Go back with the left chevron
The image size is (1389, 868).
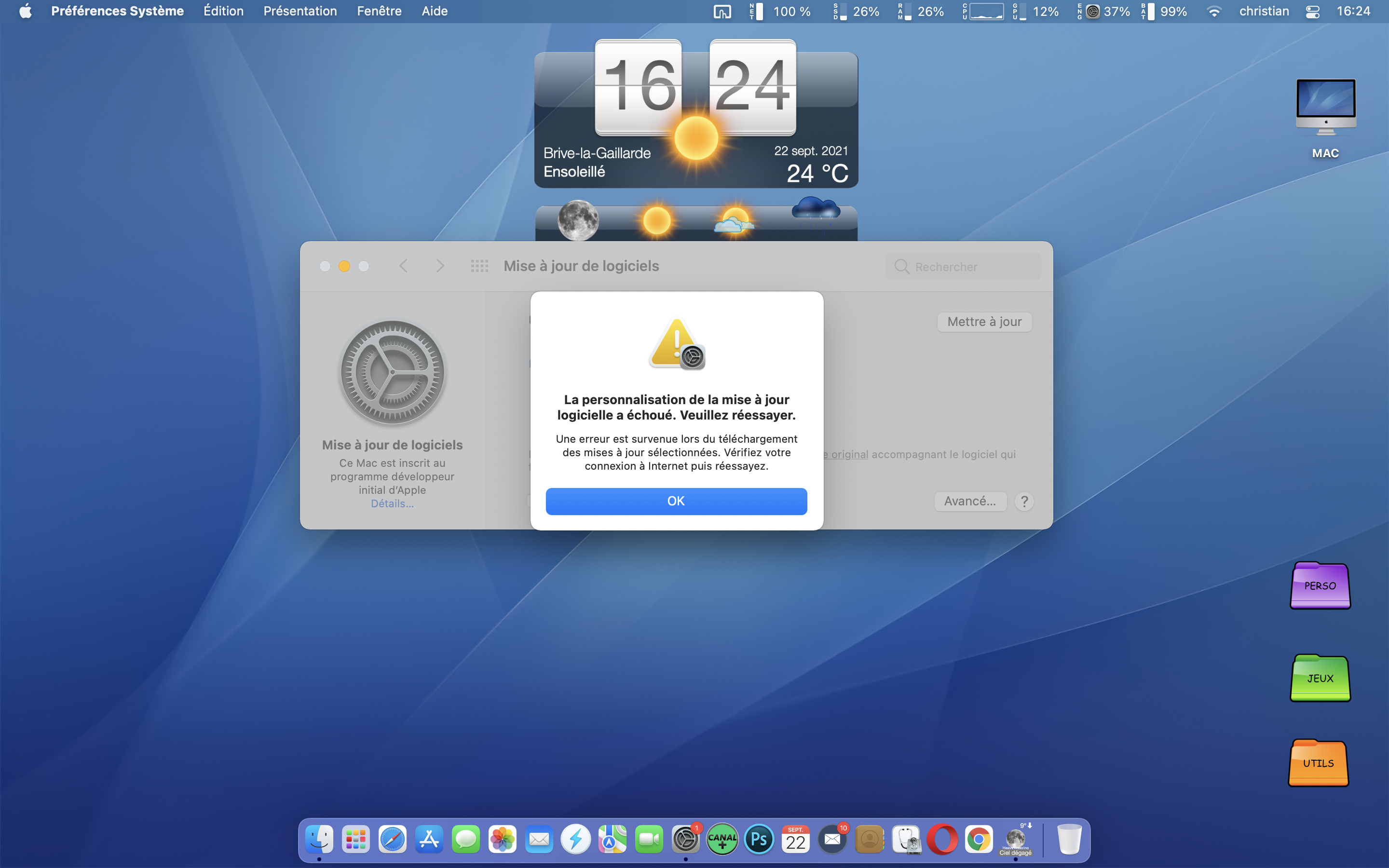coord(404,266)
